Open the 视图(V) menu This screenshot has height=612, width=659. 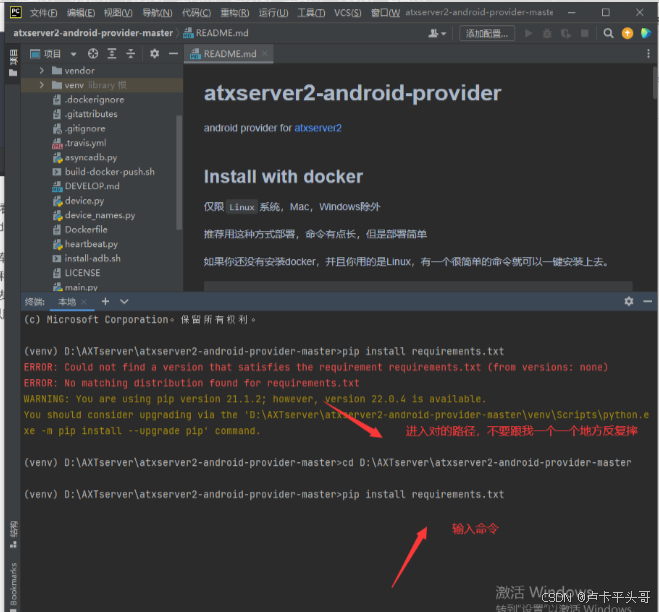118,13
